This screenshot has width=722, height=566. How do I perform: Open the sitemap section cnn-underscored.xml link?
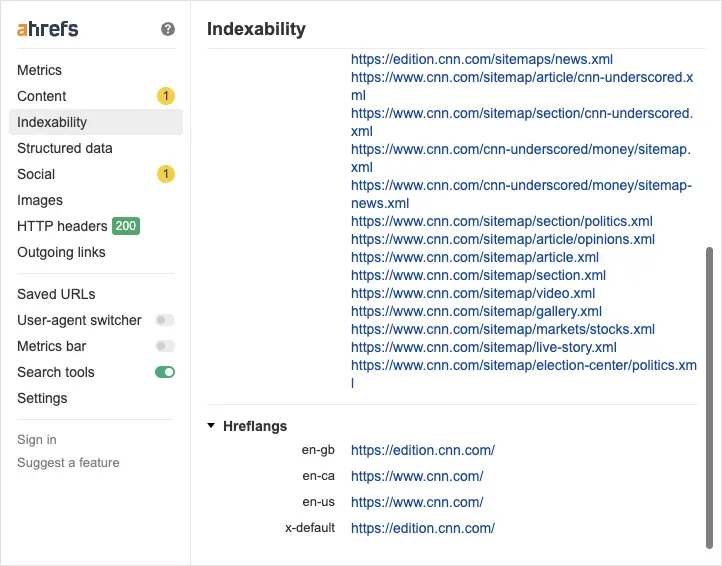[522, 122]
